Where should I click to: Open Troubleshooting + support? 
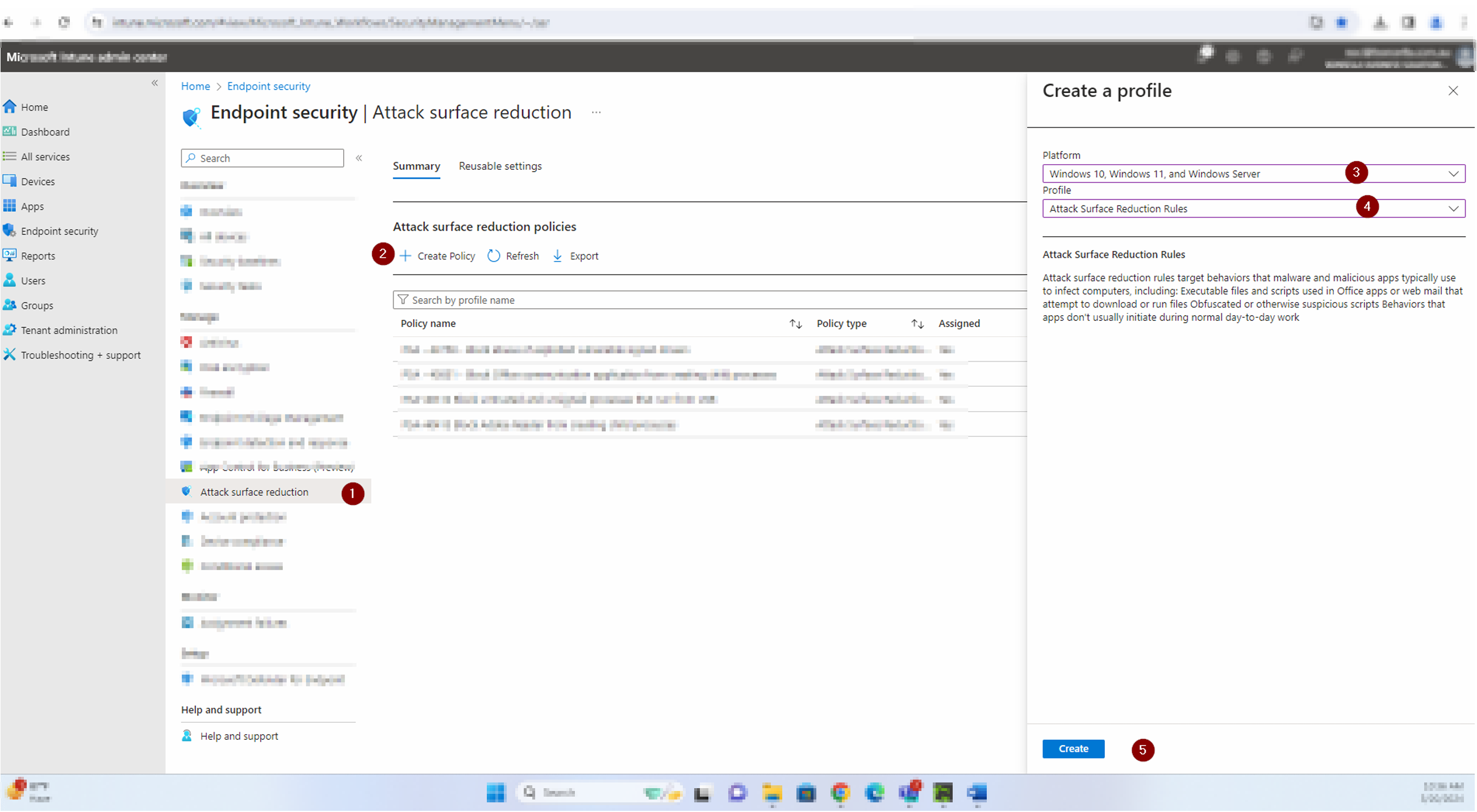tap(72, 355)
